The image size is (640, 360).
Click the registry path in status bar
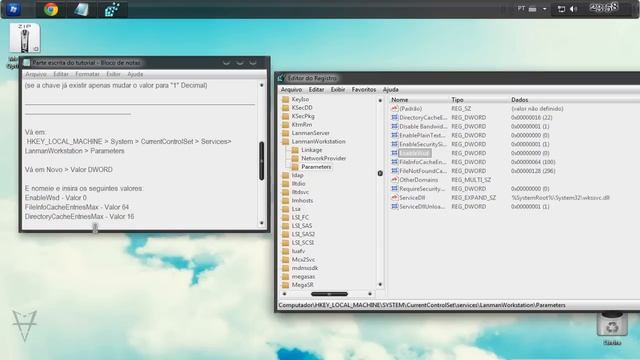422,305
